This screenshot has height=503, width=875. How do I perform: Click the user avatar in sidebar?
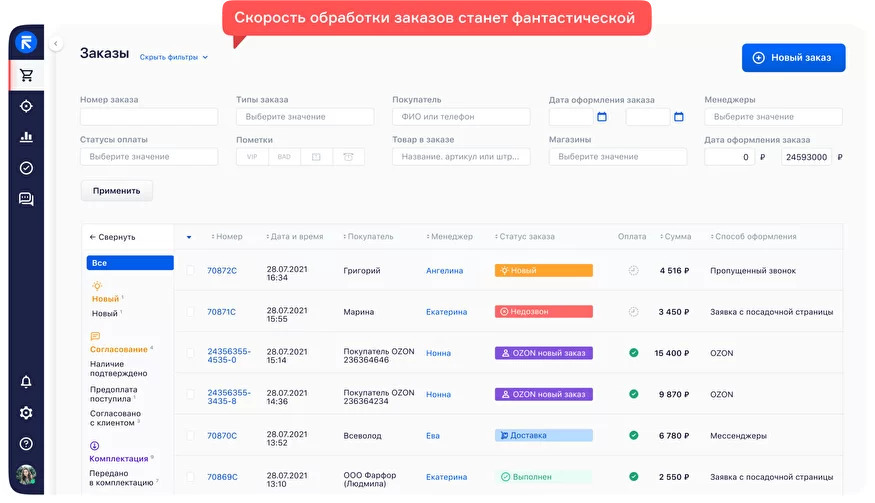pyautogui.click(x=26, y=475)
